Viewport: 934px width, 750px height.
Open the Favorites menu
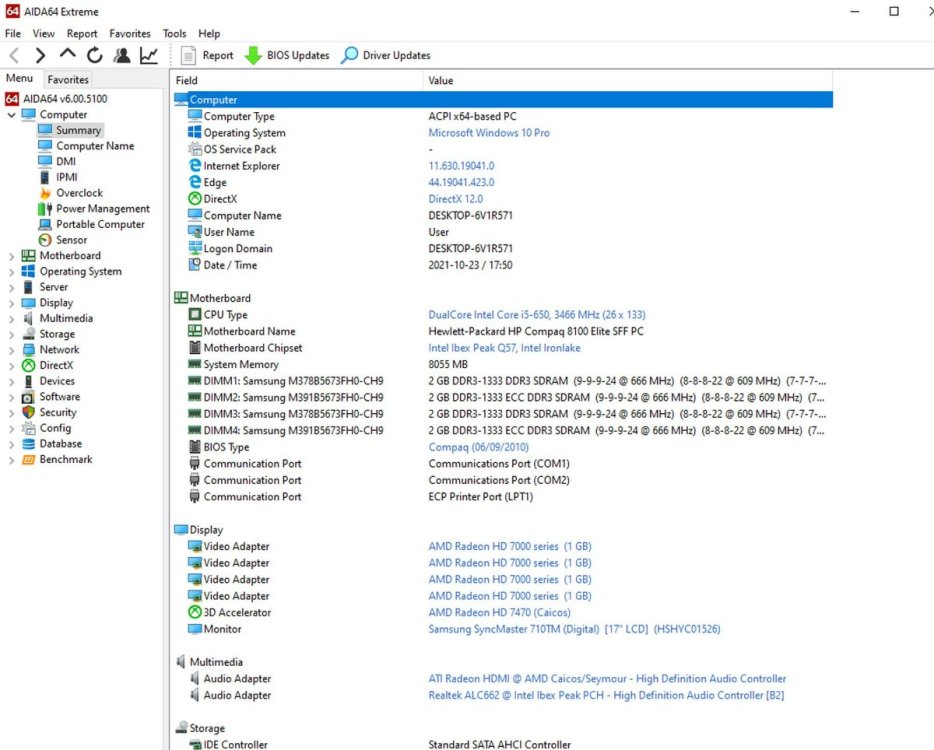(130, 33)
